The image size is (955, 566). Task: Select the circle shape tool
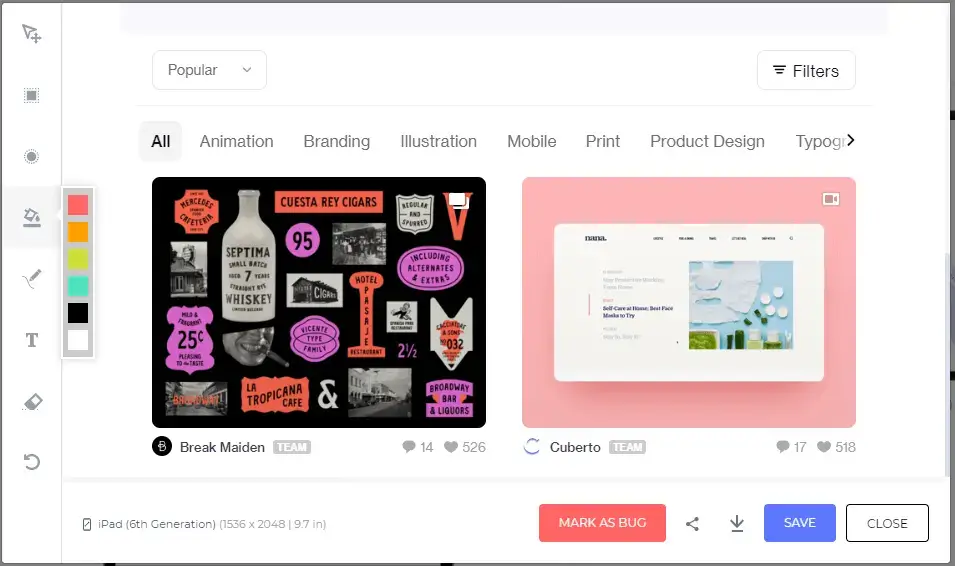point(32,157)
